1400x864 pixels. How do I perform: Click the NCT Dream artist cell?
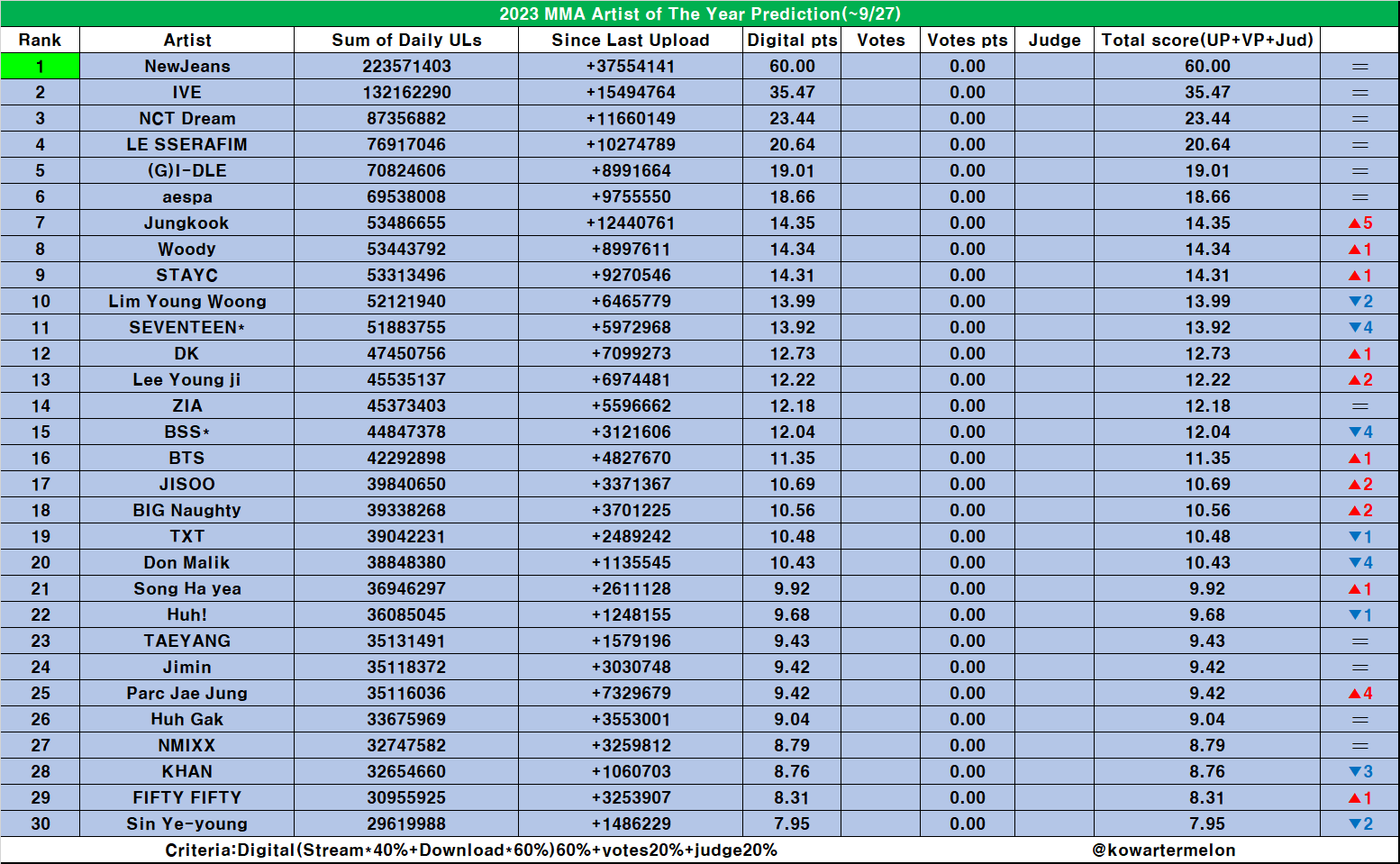pyautogui.click(x=186, y=118)
